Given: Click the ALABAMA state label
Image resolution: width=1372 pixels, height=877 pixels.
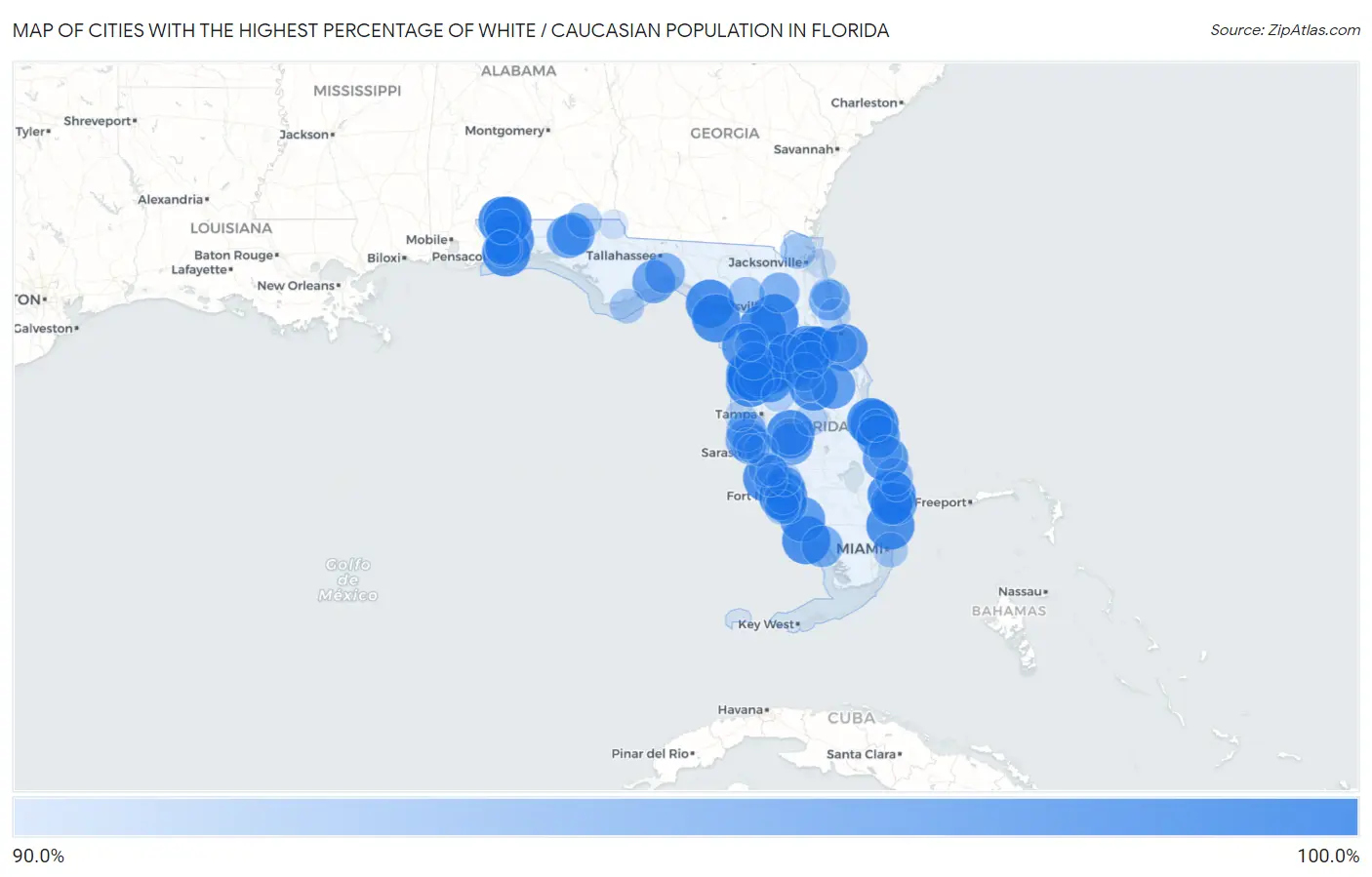Looking at the screenshot, I should point(518,71).
